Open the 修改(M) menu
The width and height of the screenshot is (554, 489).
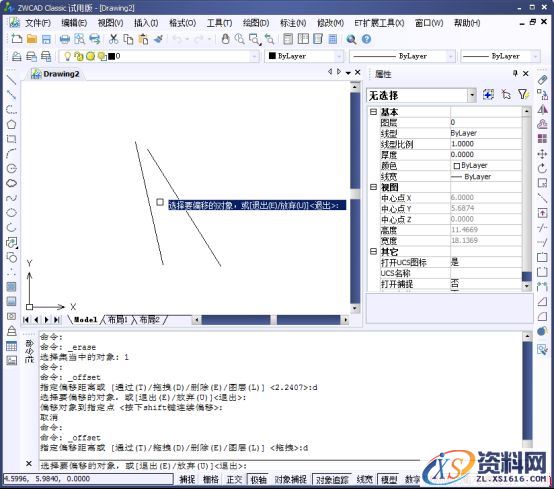point(330,23)
